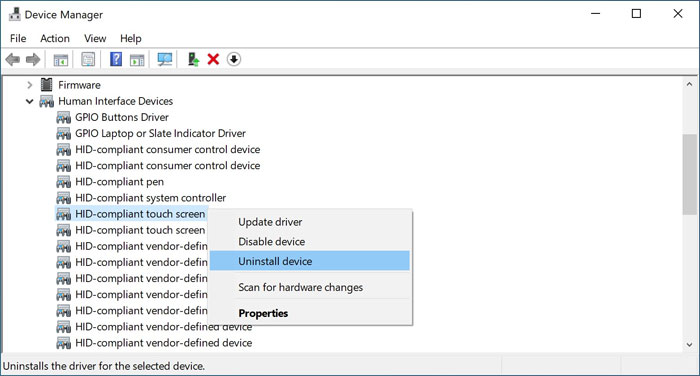Open the Action menu

pyautogui.click(x=55, y=38)
